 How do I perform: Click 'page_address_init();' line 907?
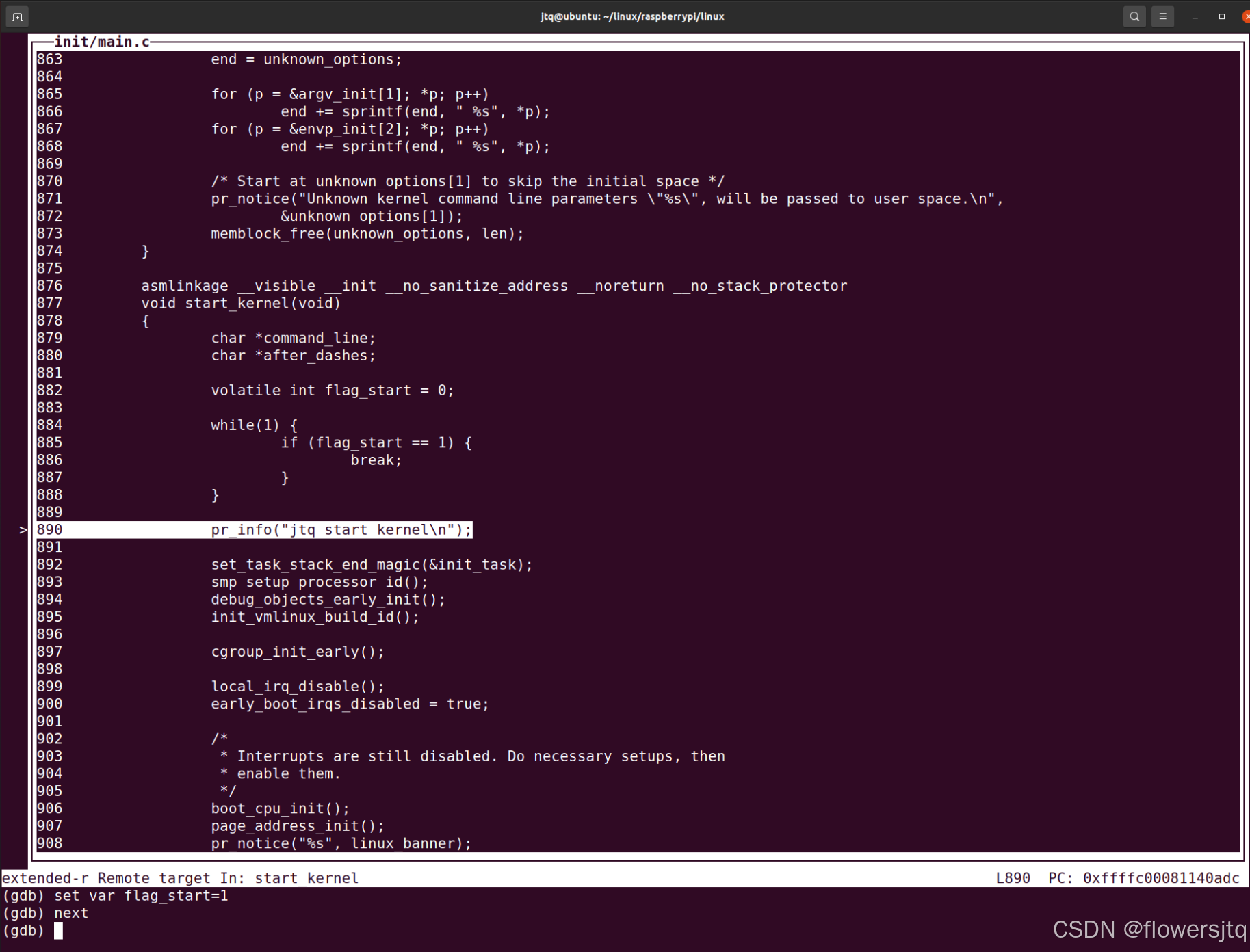(x=298, y=826)
